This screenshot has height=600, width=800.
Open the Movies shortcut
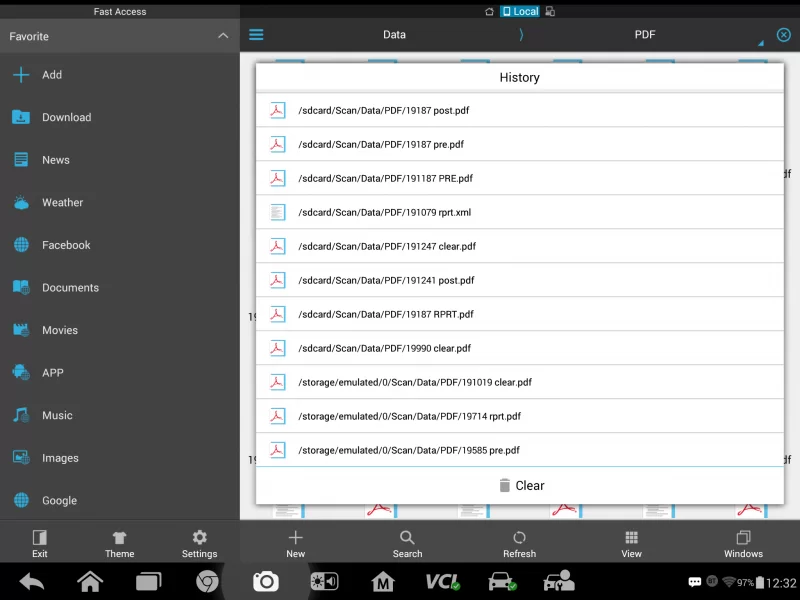click(60, 330)
